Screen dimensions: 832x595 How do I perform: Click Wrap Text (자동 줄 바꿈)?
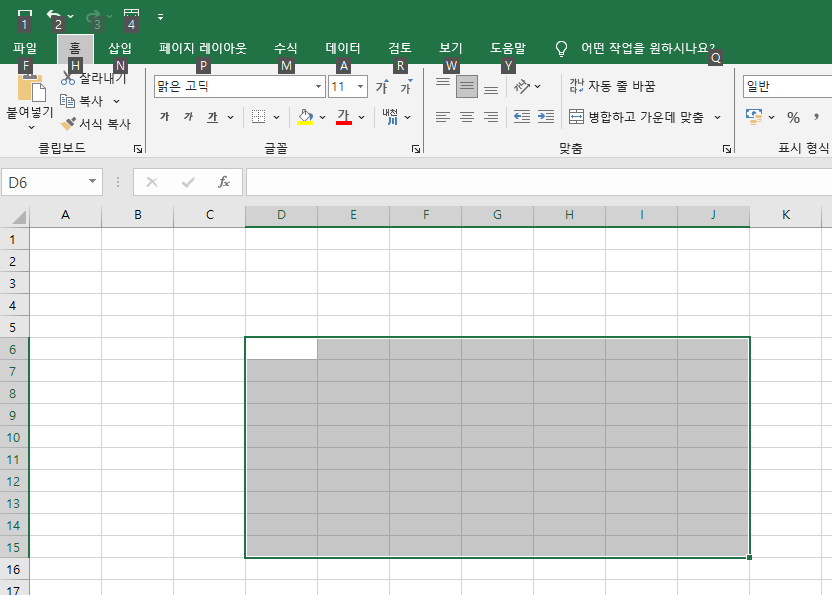coord(612,86)
